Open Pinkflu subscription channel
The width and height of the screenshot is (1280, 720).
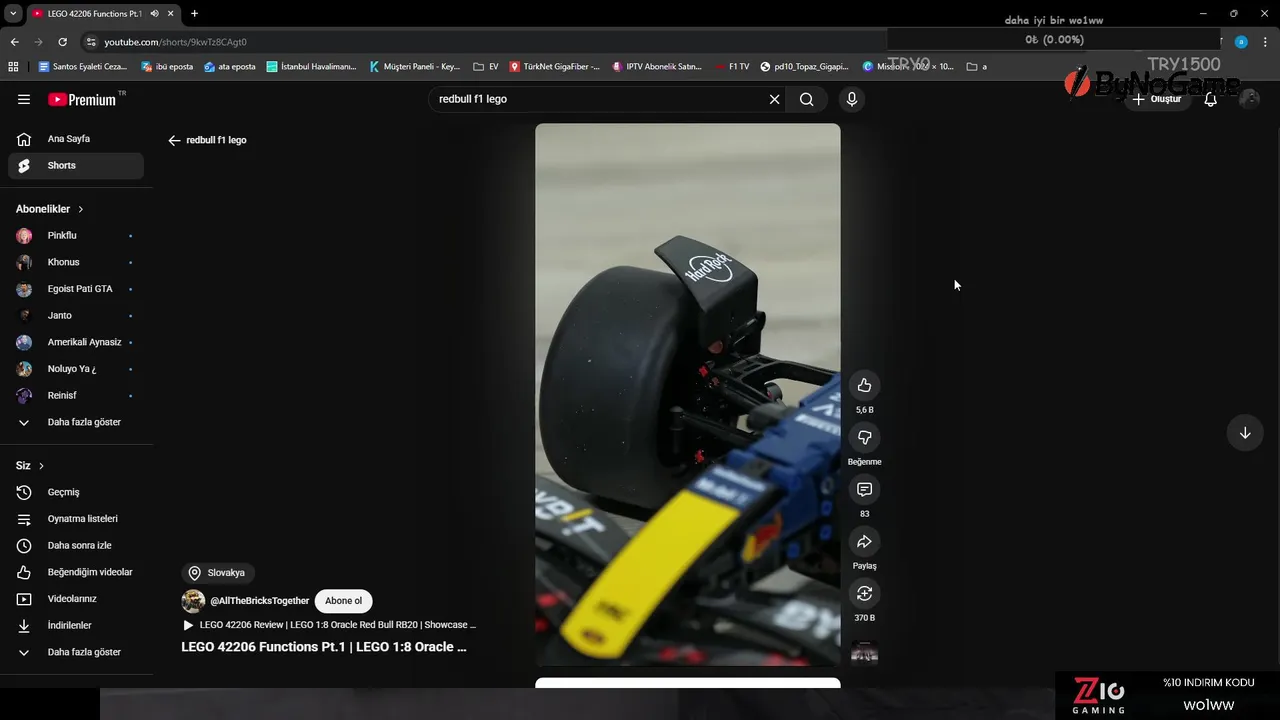tap(76, 235)
